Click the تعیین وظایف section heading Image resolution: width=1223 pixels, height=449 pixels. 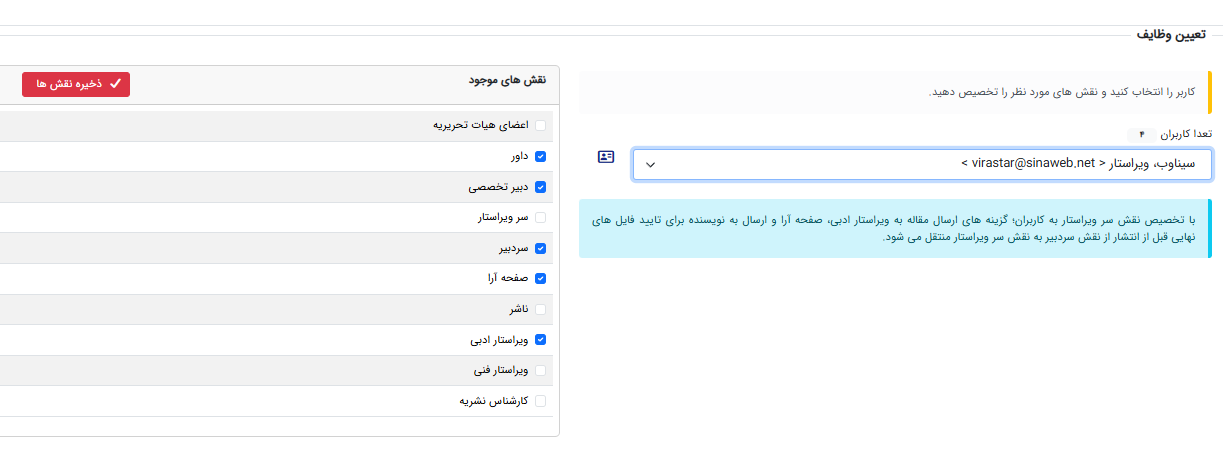pyautogui.click(x=1170, y=35)
